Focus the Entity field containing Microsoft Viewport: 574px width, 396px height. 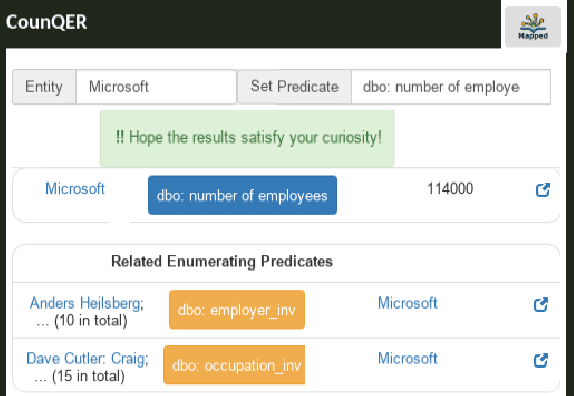point(156,87)
